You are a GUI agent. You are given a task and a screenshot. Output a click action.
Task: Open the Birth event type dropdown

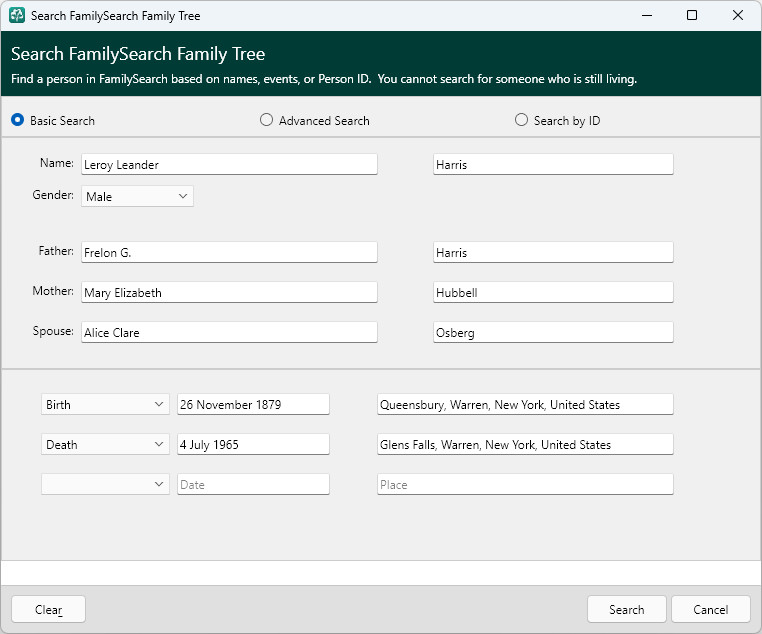pos(105,404)
